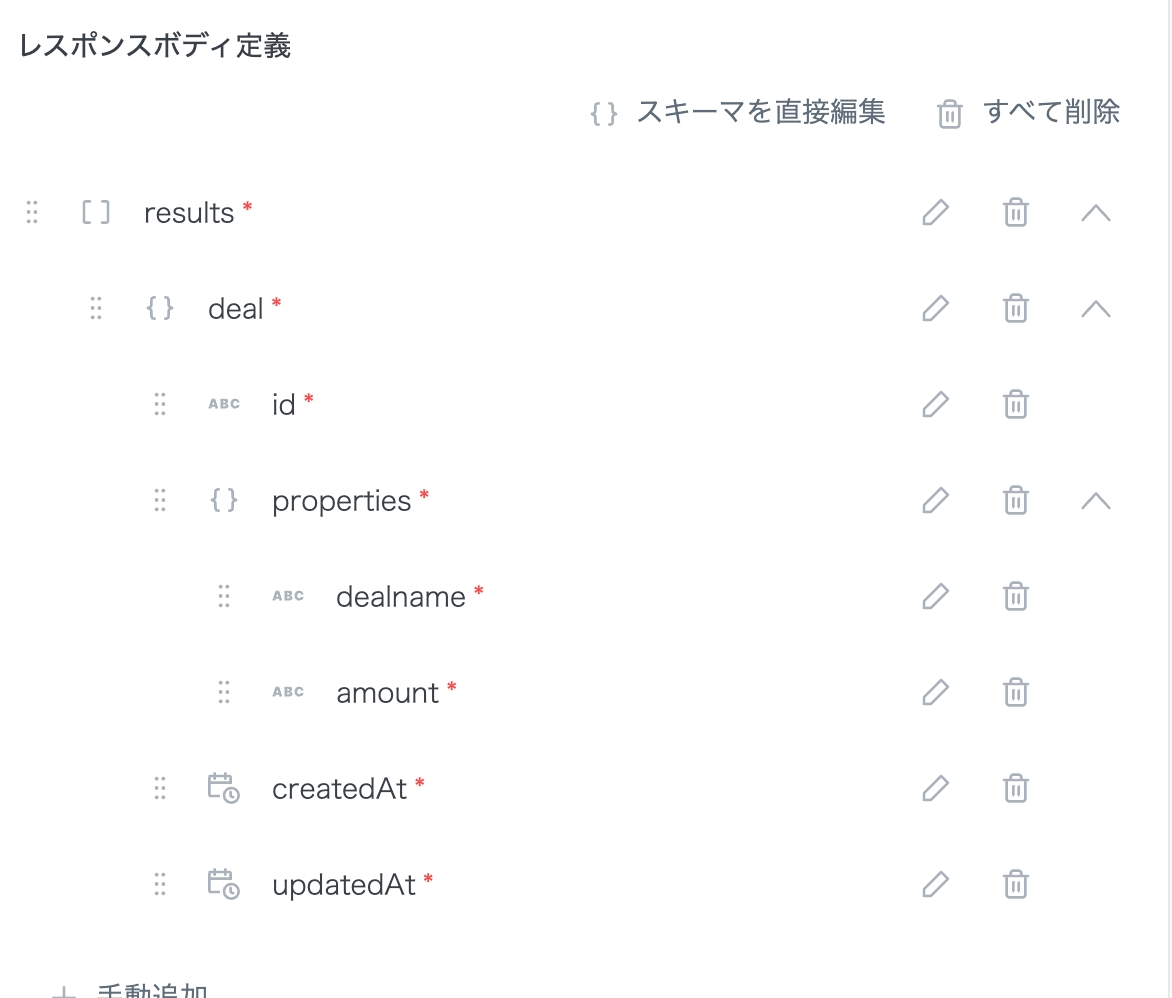Collapse the properties object node
Viewport: 1172px width, 998px height.
(x=1096, y=501)
